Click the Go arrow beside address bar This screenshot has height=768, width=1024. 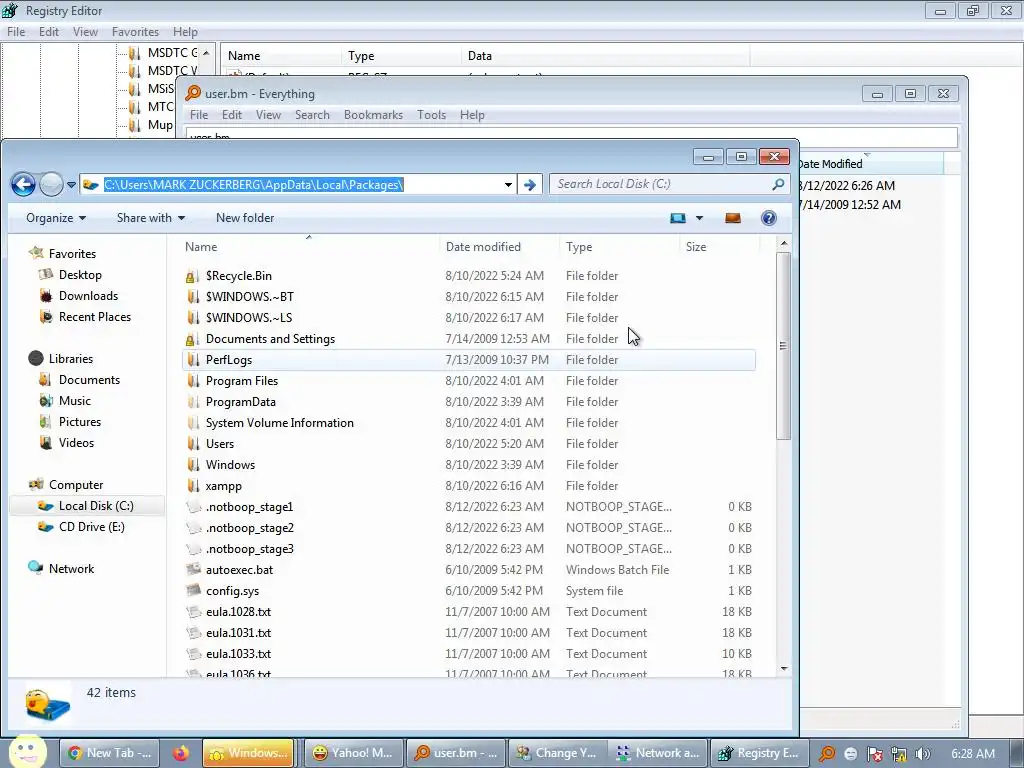pos(530,185)
